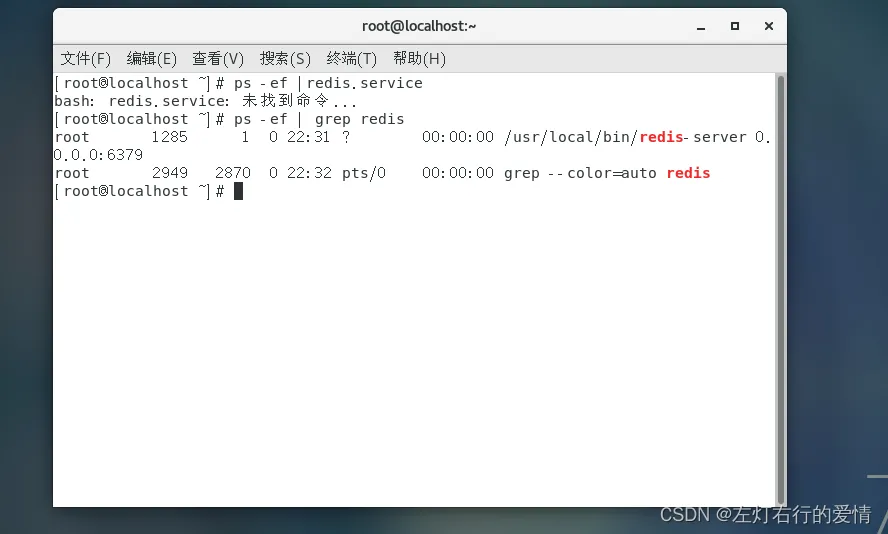Image resolution: width=888 pixels, height=534 pixels.
Task: Minimize the root@localhost terminal window
Action: tap(701, 27)
